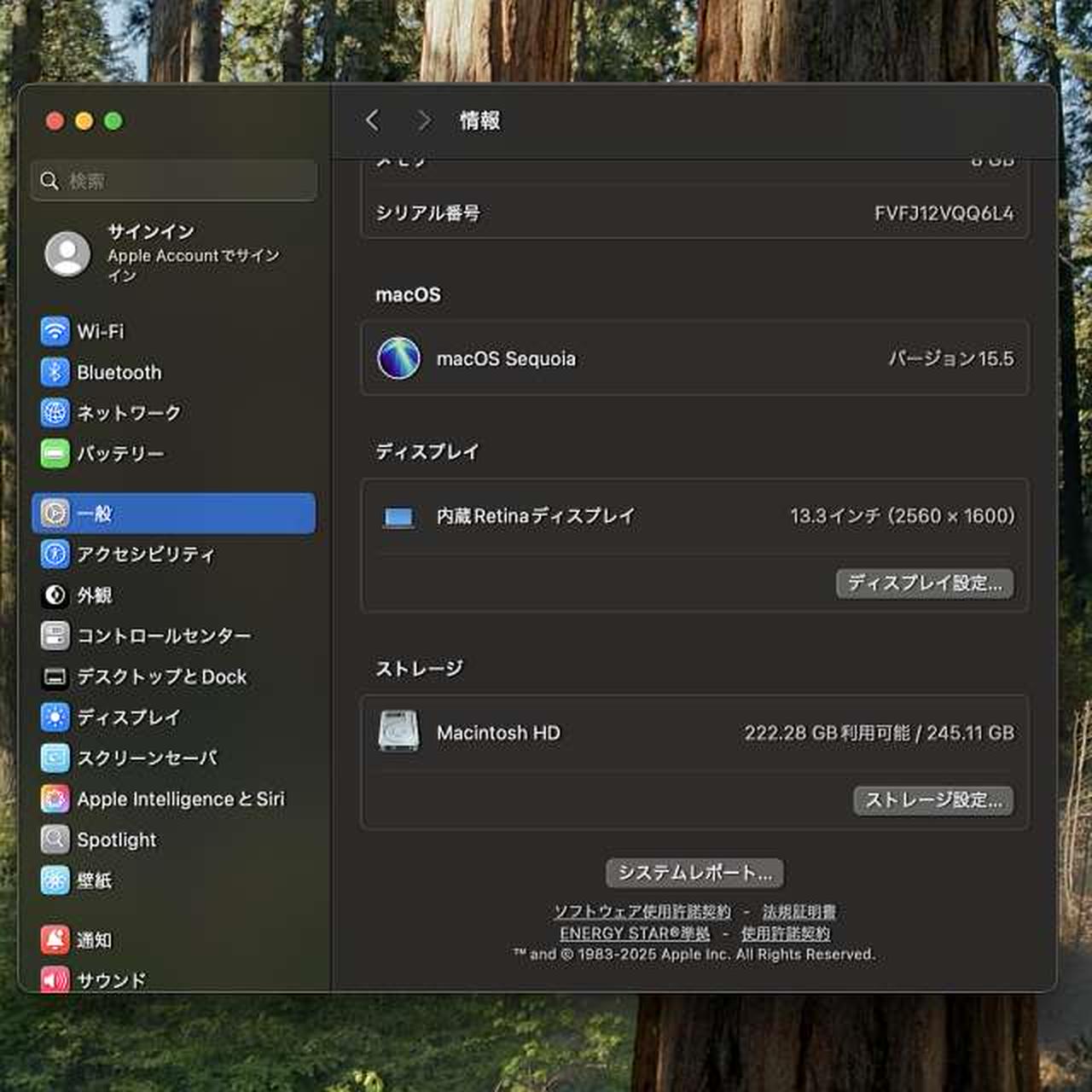This screenshot has height=1092, width=1092.
Task: Open the システムレポート... button
Action: pos(694,873)
